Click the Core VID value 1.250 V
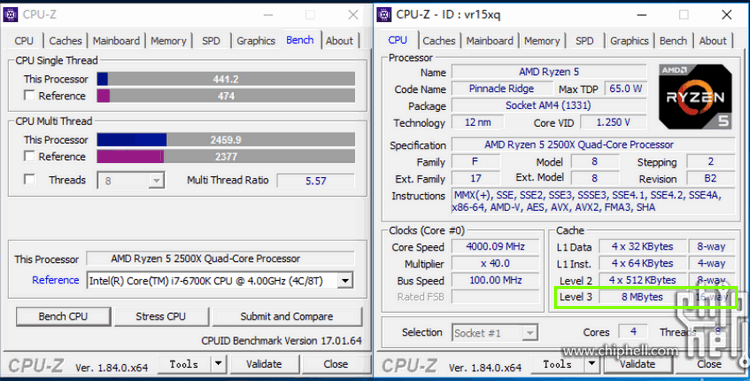Viewport: 750px width, 381px height. click(613, 122)
